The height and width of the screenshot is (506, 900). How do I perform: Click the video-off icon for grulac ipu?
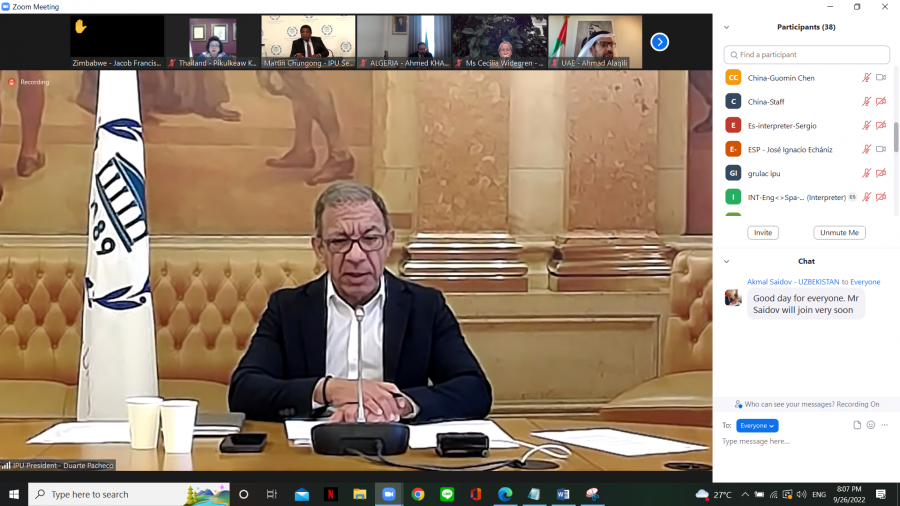[881, 173]
